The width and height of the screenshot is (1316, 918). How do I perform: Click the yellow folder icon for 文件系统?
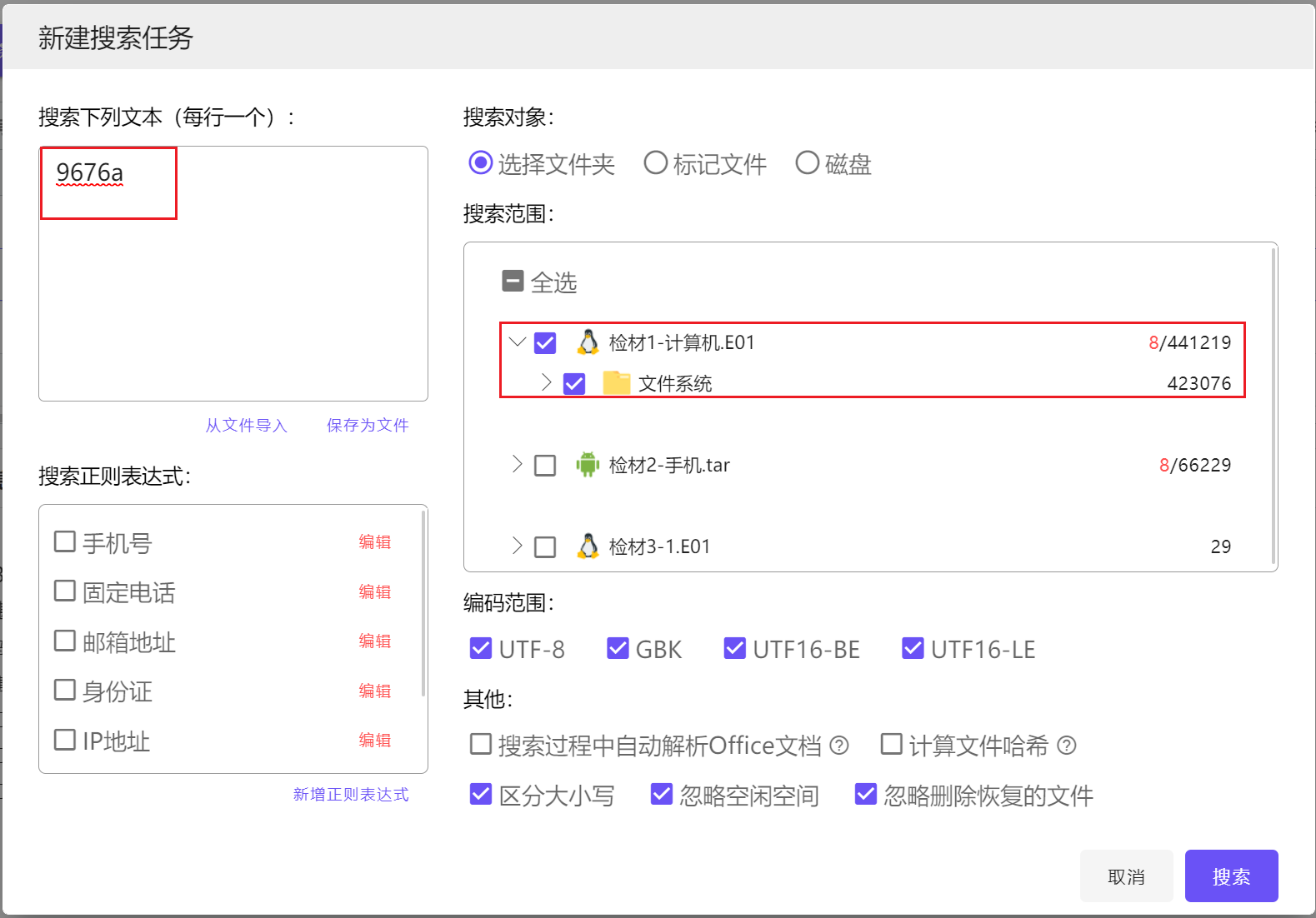click(616, 383)
